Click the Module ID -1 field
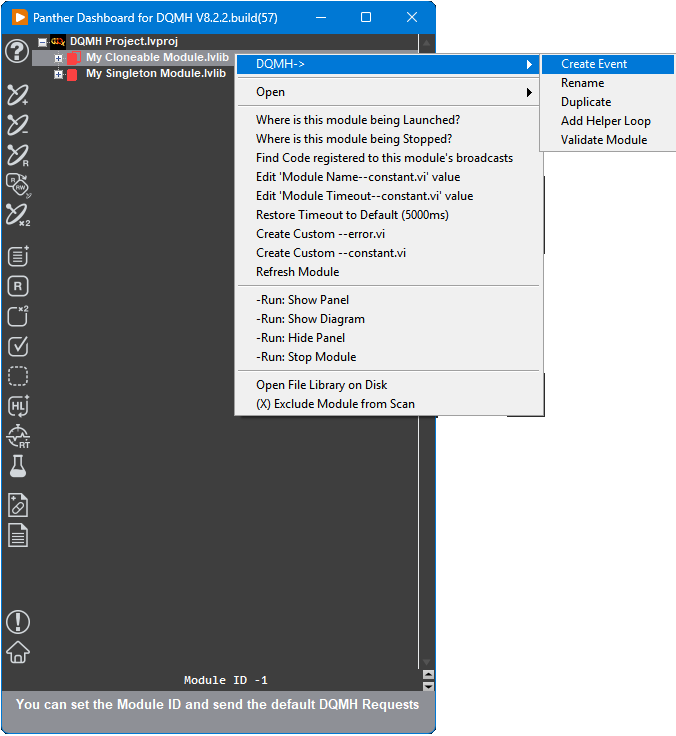676x736 pixels. pyautogui.click(x=225, y=680)
